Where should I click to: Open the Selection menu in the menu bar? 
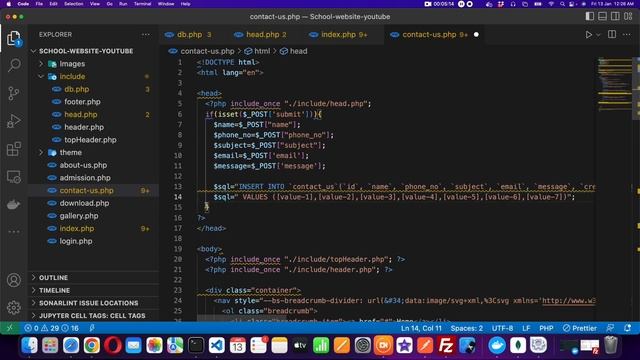pos(74,4)
